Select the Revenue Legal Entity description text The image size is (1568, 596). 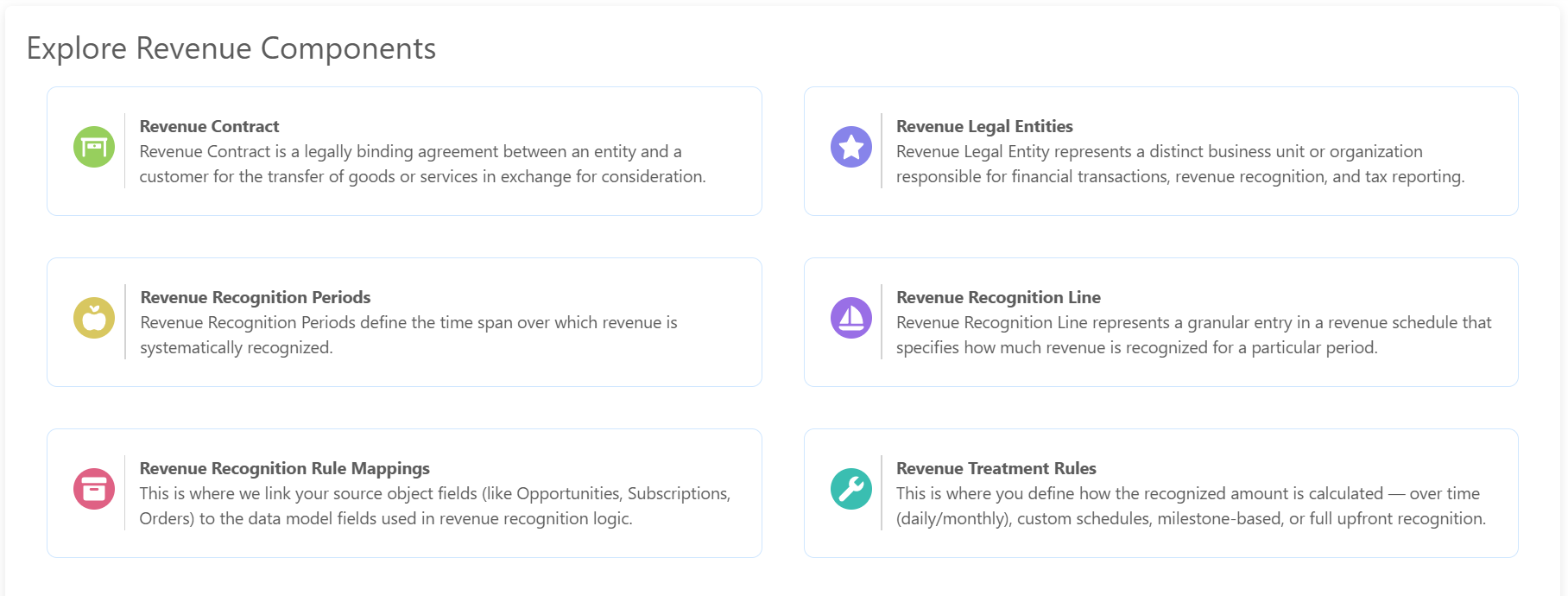(1180, 164)
